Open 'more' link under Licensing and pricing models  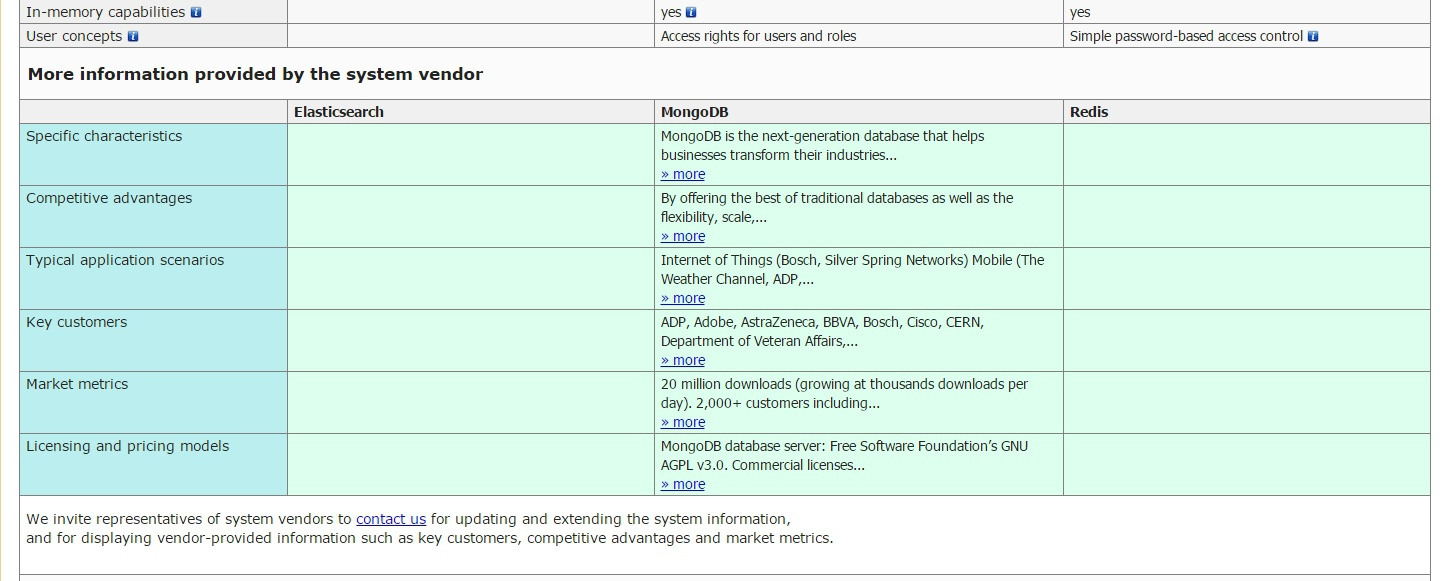tap(683, 484)
